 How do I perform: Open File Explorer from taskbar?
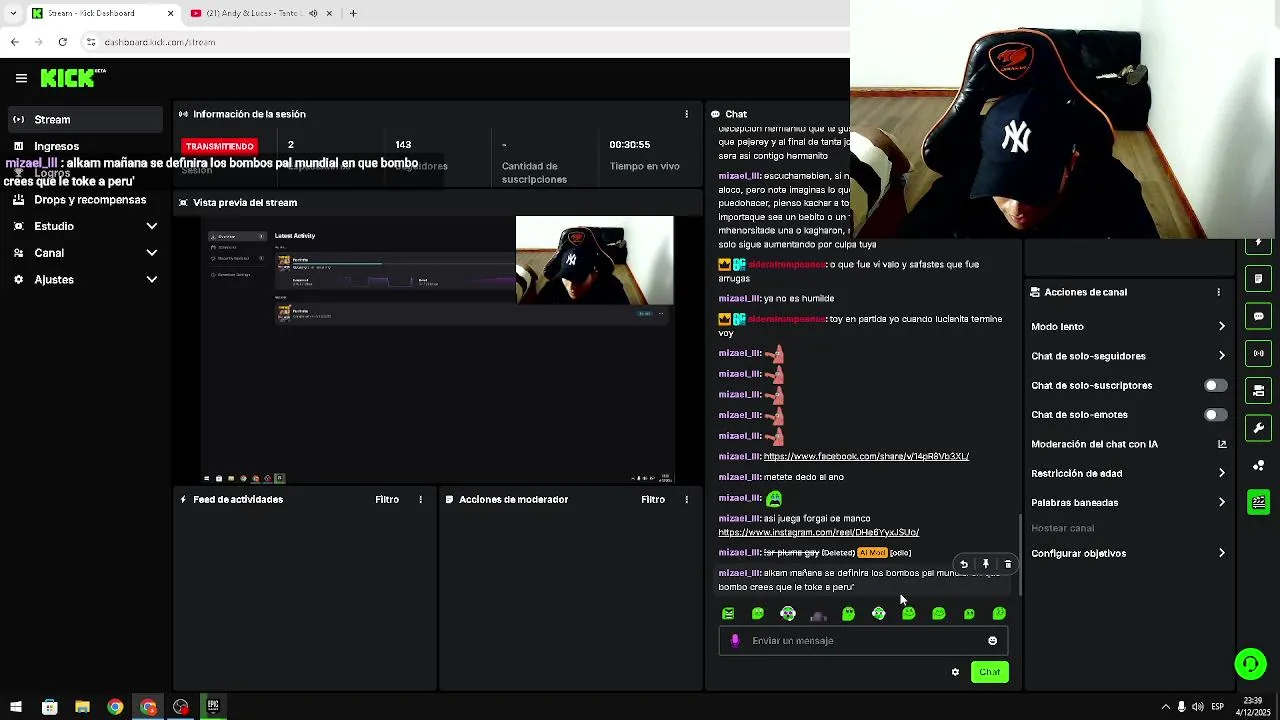click(x=82, y=707)
